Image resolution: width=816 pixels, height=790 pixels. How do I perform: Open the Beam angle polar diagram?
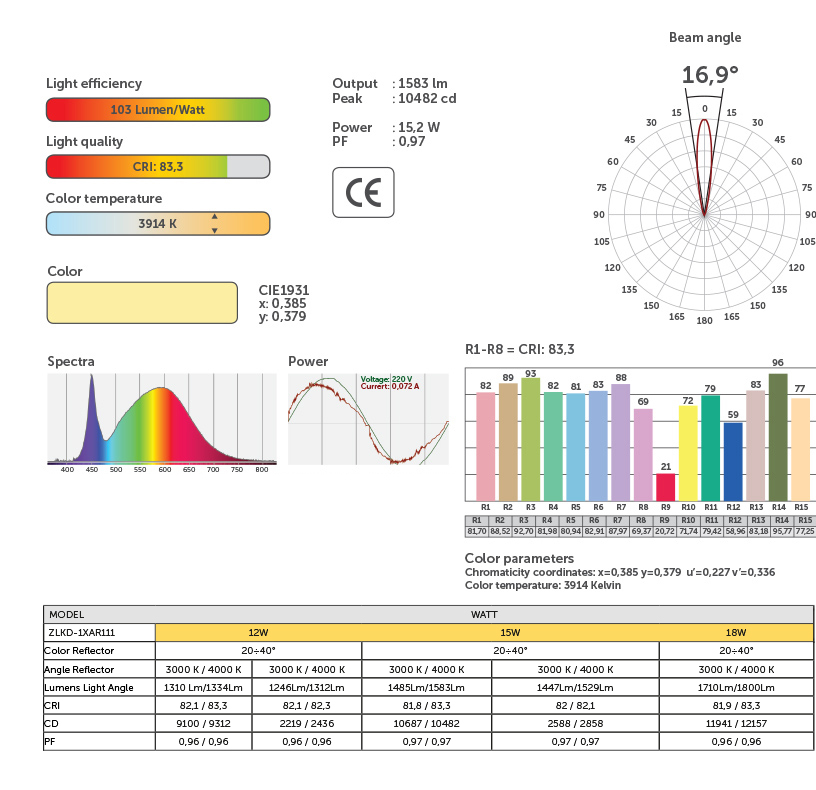pyautogui.click(x=705, y=214)
